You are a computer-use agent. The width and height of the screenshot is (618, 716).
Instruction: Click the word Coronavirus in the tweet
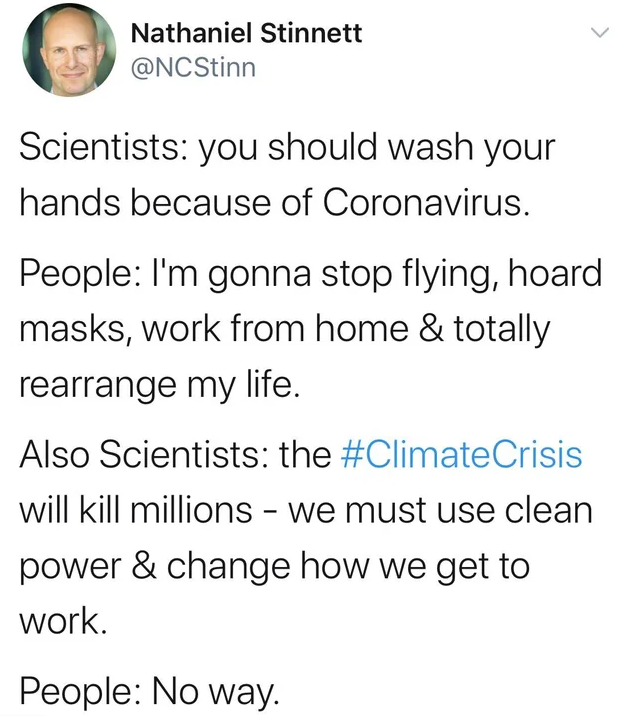[427, 202]
